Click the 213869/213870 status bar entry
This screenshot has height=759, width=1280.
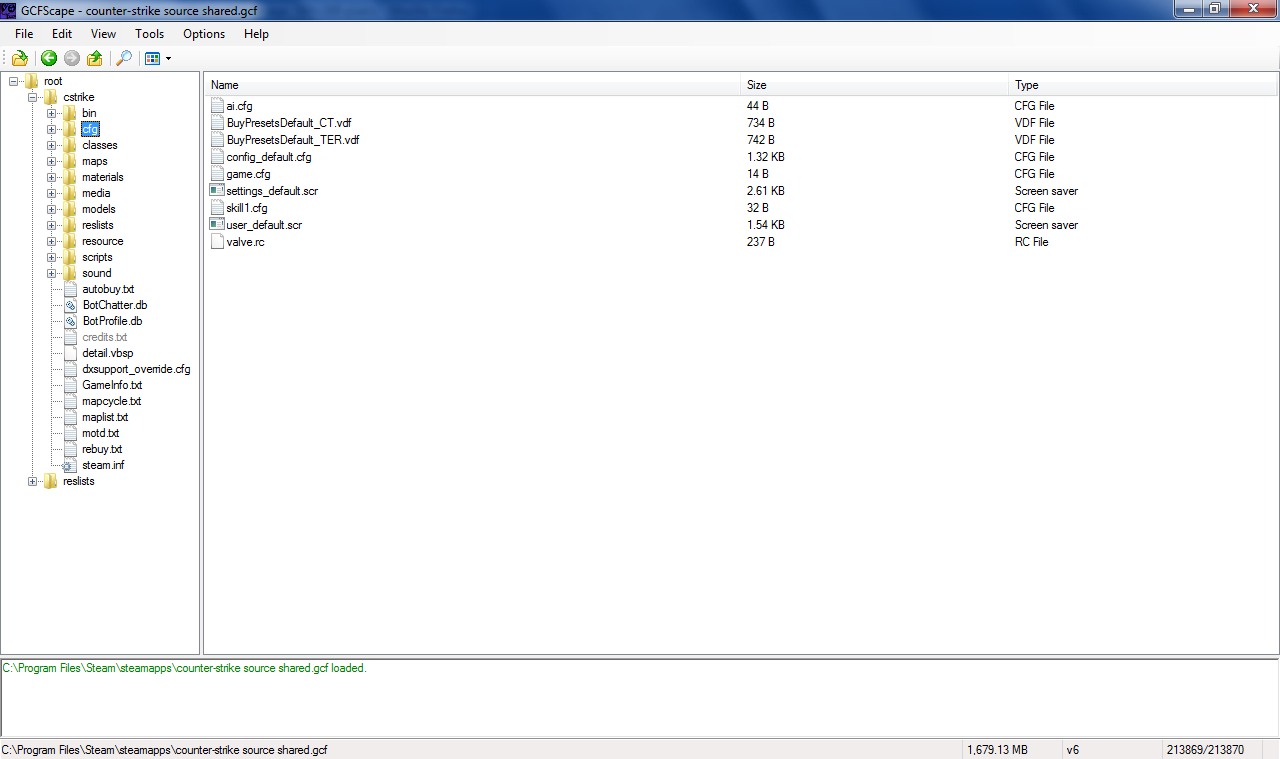coord(1205,750)
